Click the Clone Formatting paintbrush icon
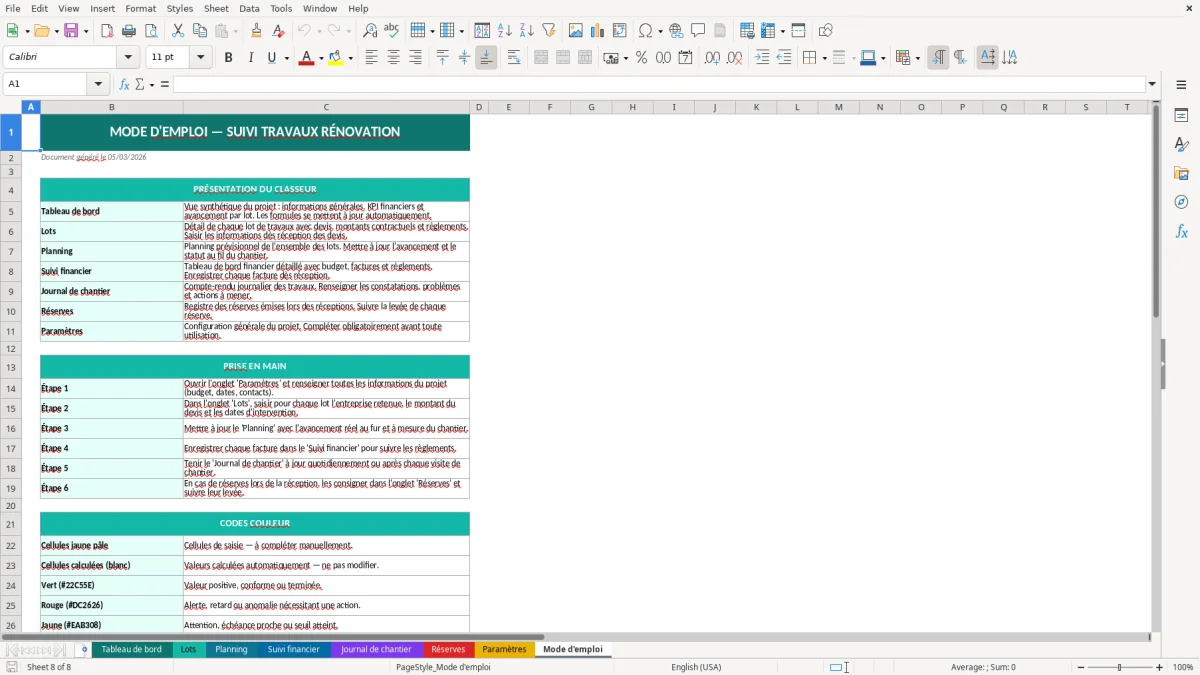Image resolution: width=1200 pixels, height=675 pixels. click(x=257, y=31)
